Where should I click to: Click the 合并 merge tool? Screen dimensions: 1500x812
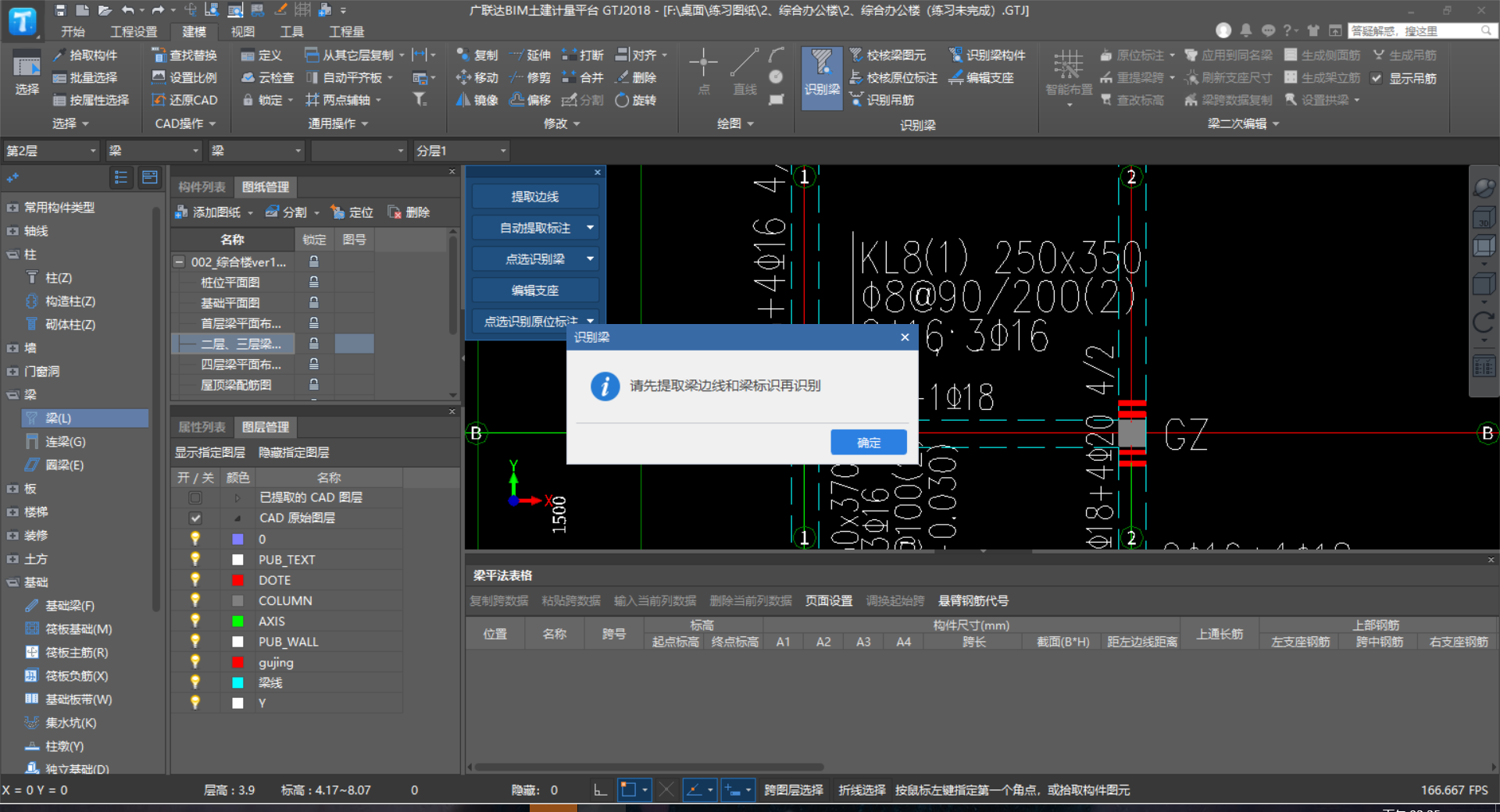pyautogui.click(x=583, y=77)
